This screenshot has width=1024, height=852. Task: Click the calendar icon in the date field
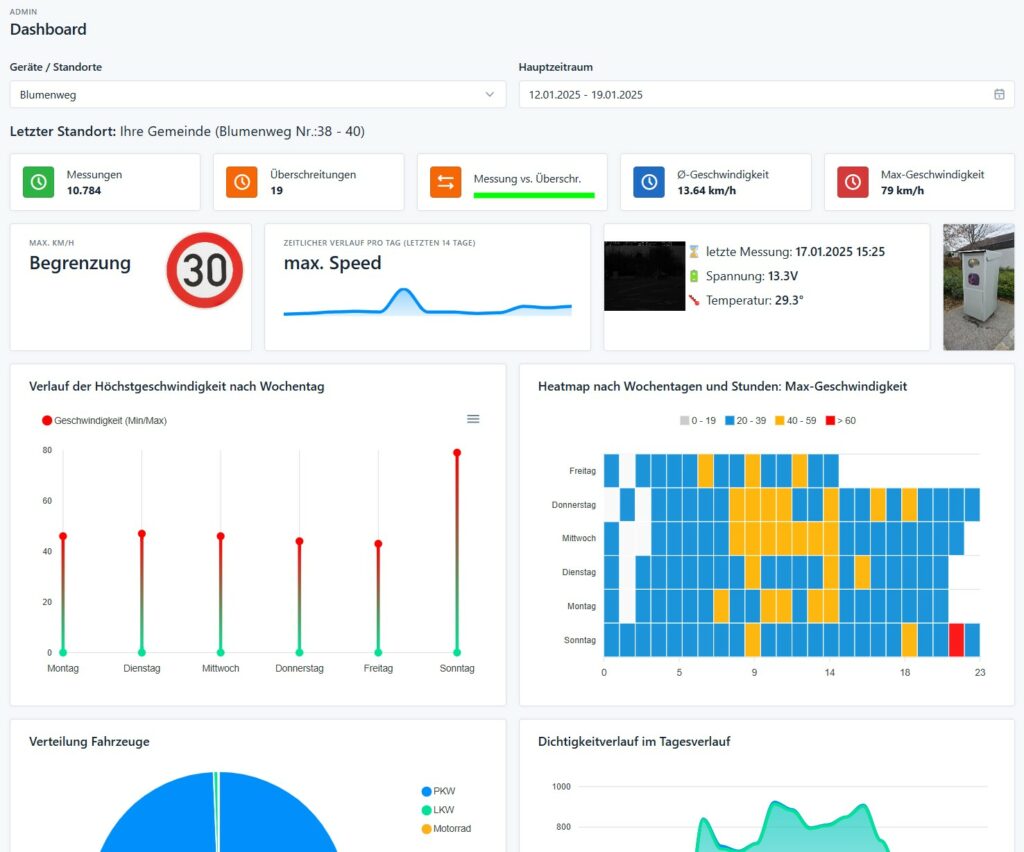(x=999, y=95)
